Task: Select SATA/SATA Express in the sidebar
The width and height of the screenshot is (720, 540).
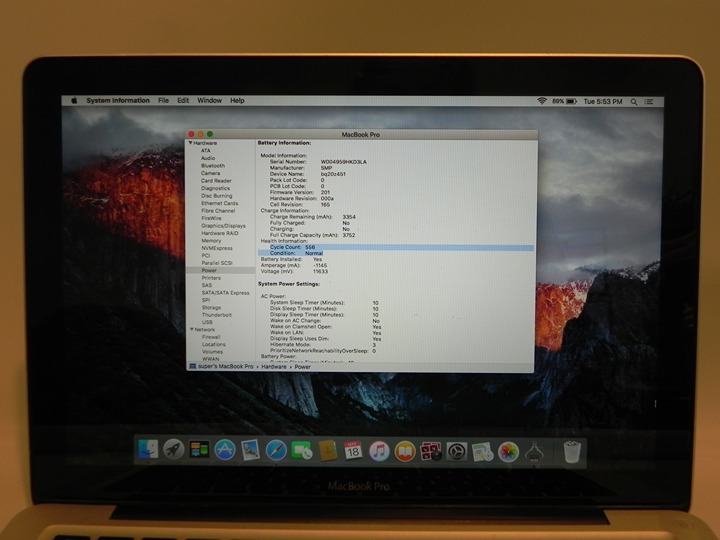Action: 225,292
